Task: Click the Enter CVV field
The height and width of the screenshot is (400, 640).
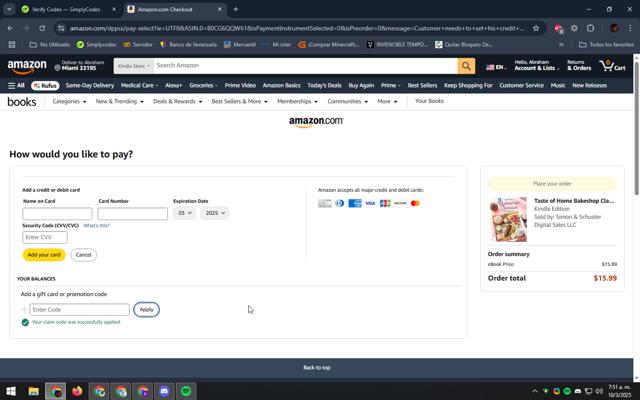Action: pyautogui.click(x=45, y=237)
